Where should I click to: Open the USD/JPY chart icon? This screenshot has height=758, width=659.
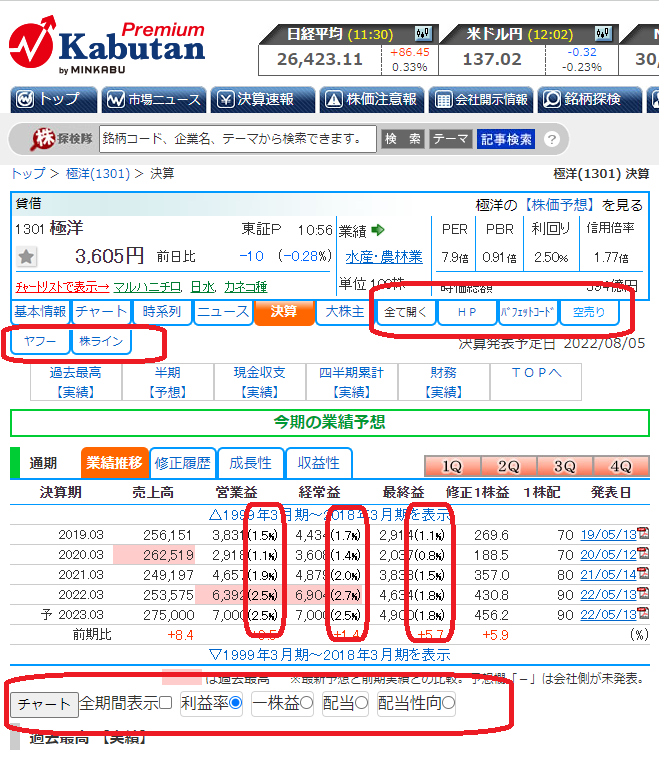pyautogui.click(x=603, y=33)
